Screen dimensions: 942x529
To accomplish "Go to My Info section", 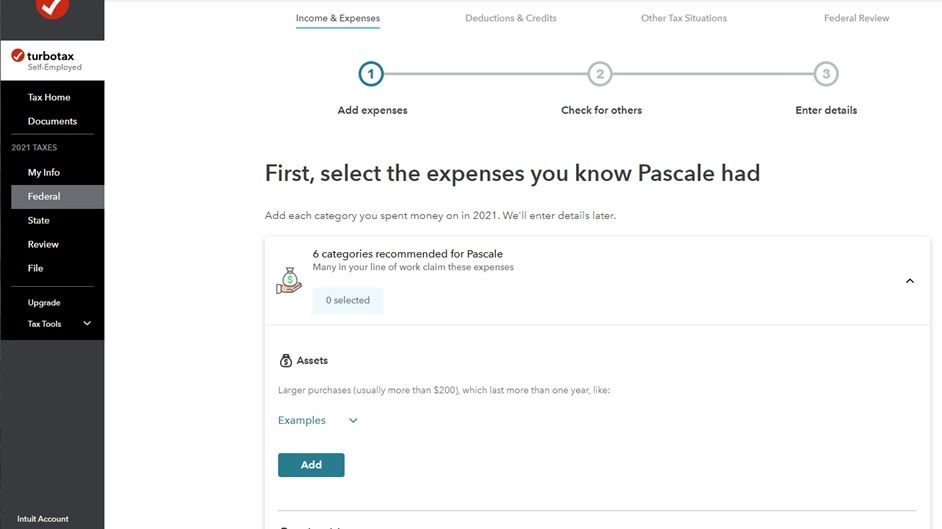I will (x=44, y=173).
